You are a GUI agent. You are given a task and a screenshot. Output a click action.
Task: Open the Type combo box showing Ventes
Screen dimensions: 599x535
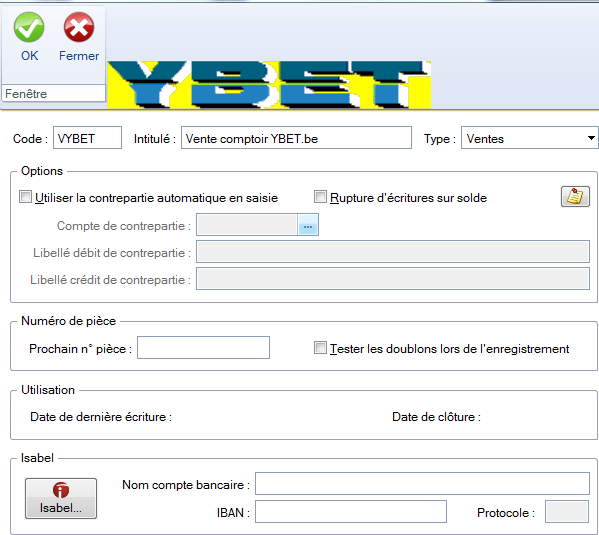click(x=529, y=138)
